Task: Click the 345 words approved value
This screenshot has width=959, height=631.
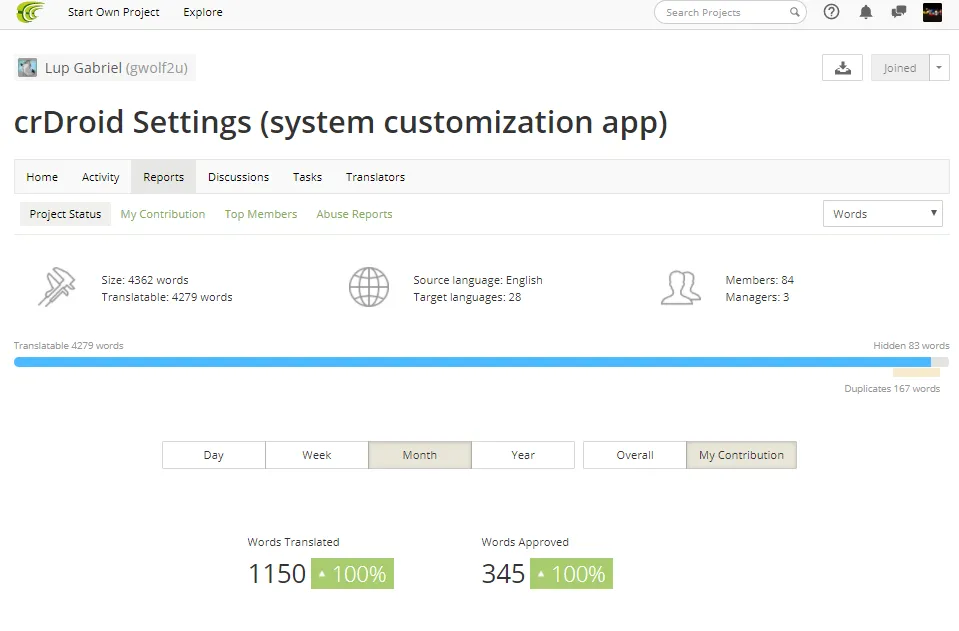Action: 503,574
